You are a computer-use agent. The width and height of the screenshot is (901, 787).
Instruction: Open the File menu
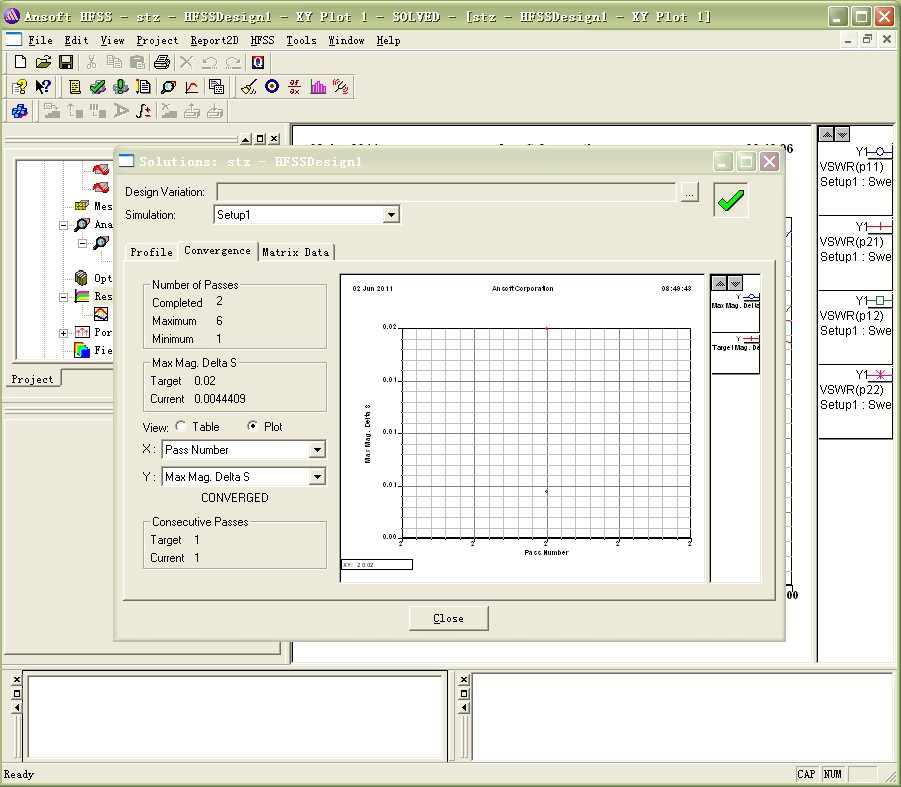coord(40,41)
